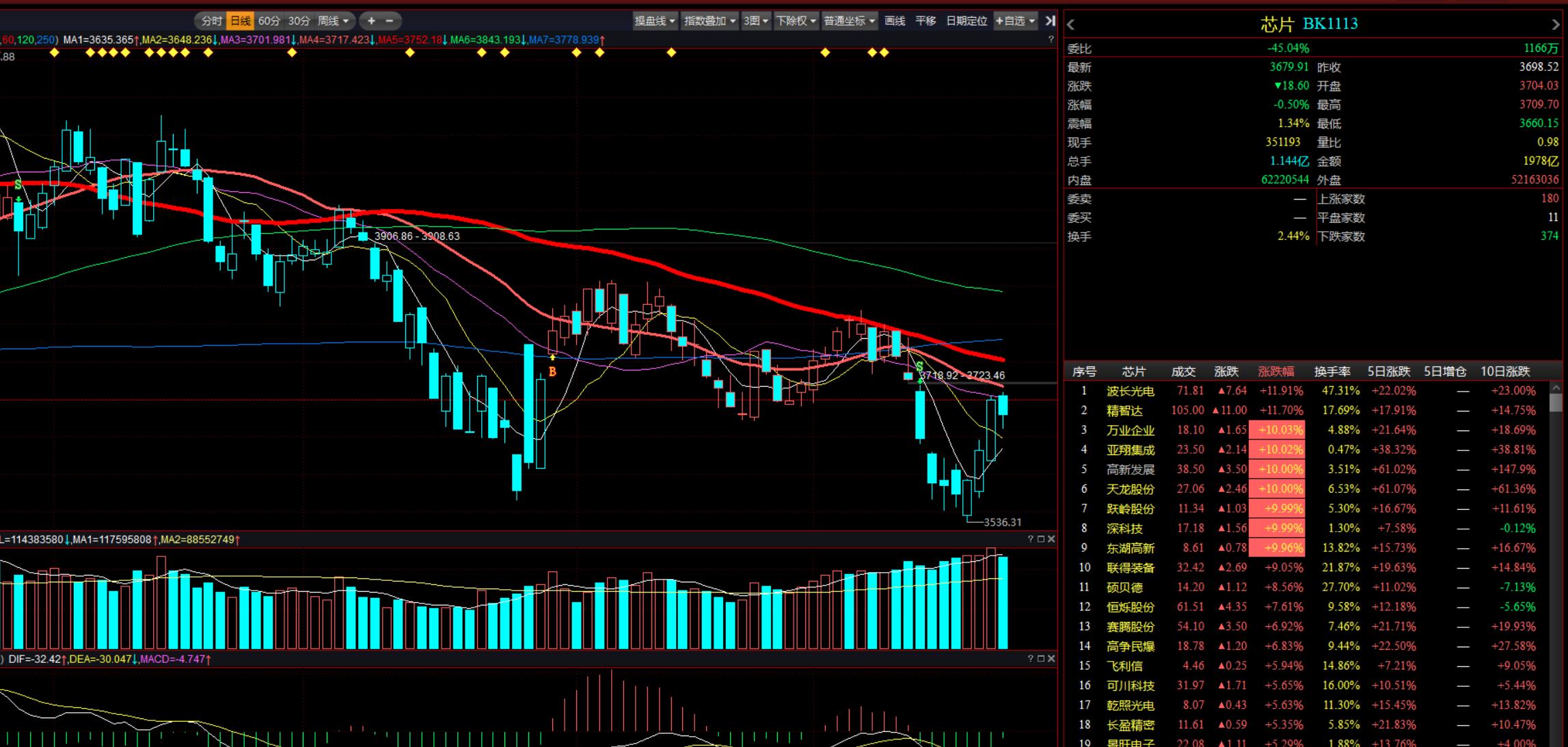The height and width of the screenshot is (747, 1568).
Task: Click the 日期定位 button
Action: pyautogui.click(x=966, y=21)
